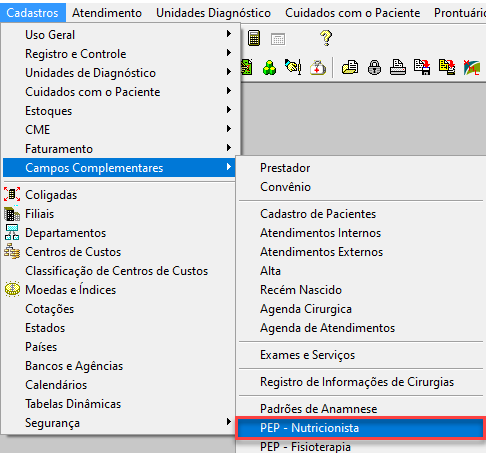Open the Cadastros menu

click(32, 13)
